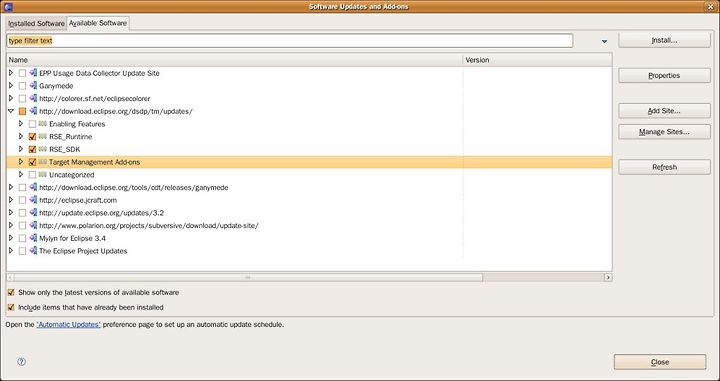Screen dimensions: 720x381
Task: Select the polarion.org subversive update-site row
Action: click(x=309, y=225)
